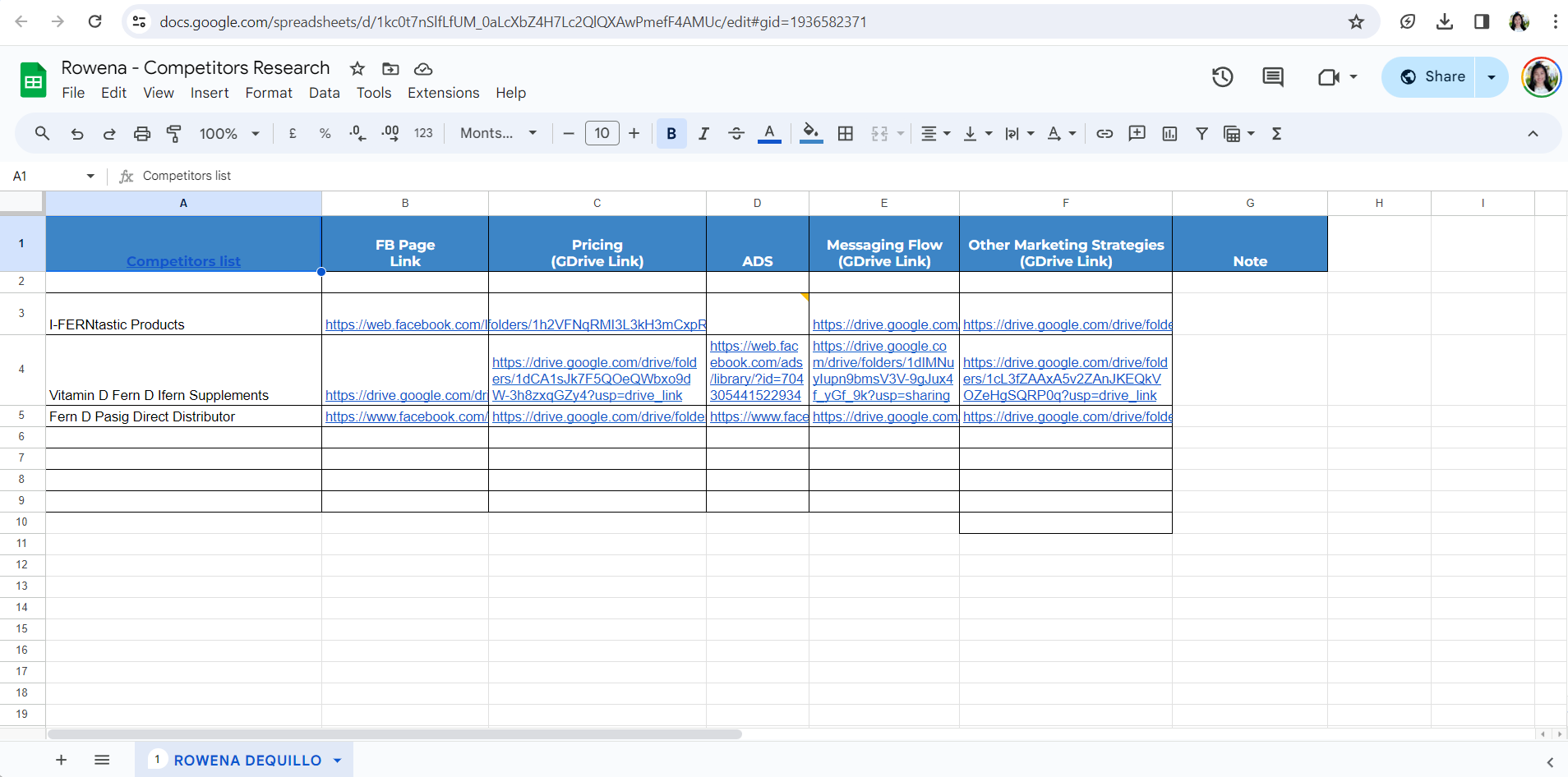This screenshot has height=777, width=1568.
Task: Click the insert chart icon
Action: [x=1169, y=134]
